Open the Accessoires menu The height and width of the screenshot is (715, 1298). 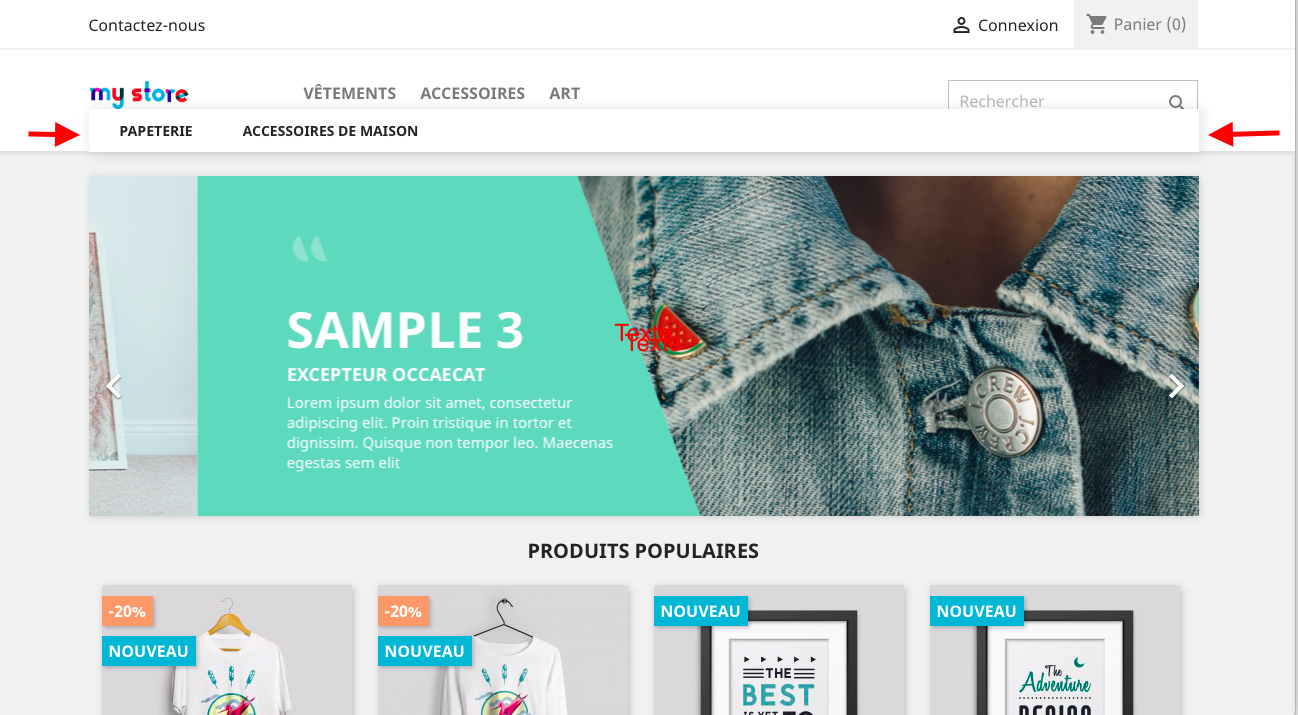pyautogui.click(x=472, y=93)
